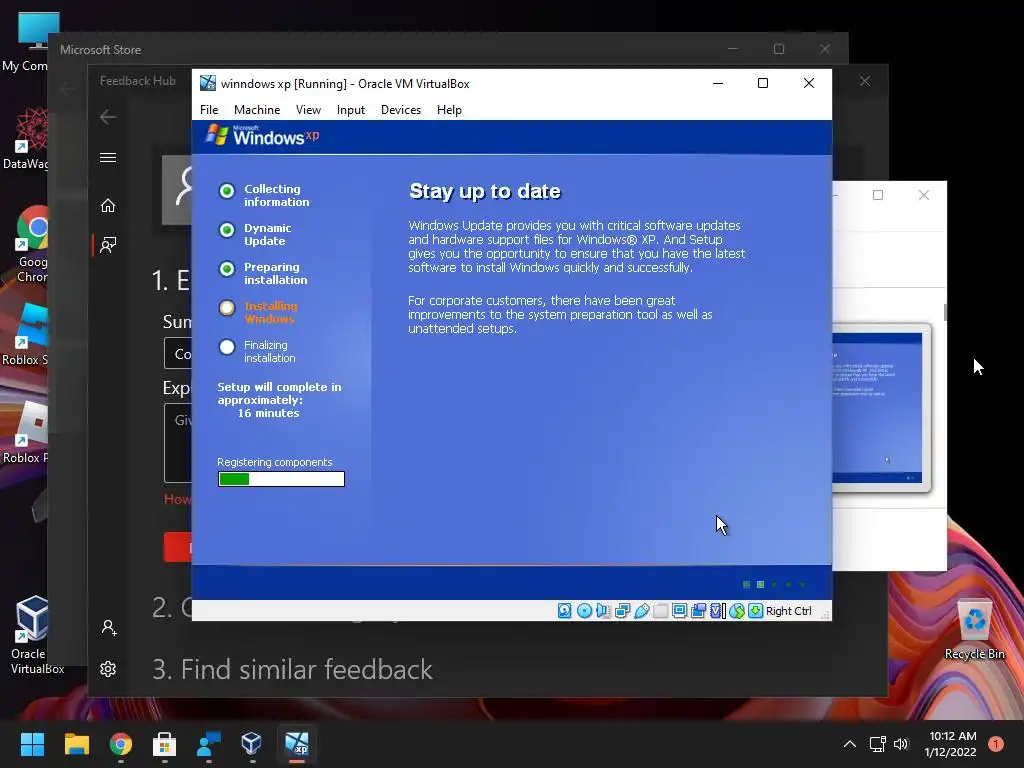Open Feedback Hub hamburger menu
This screenshot has width=1024, height=768.
(108, 157)
